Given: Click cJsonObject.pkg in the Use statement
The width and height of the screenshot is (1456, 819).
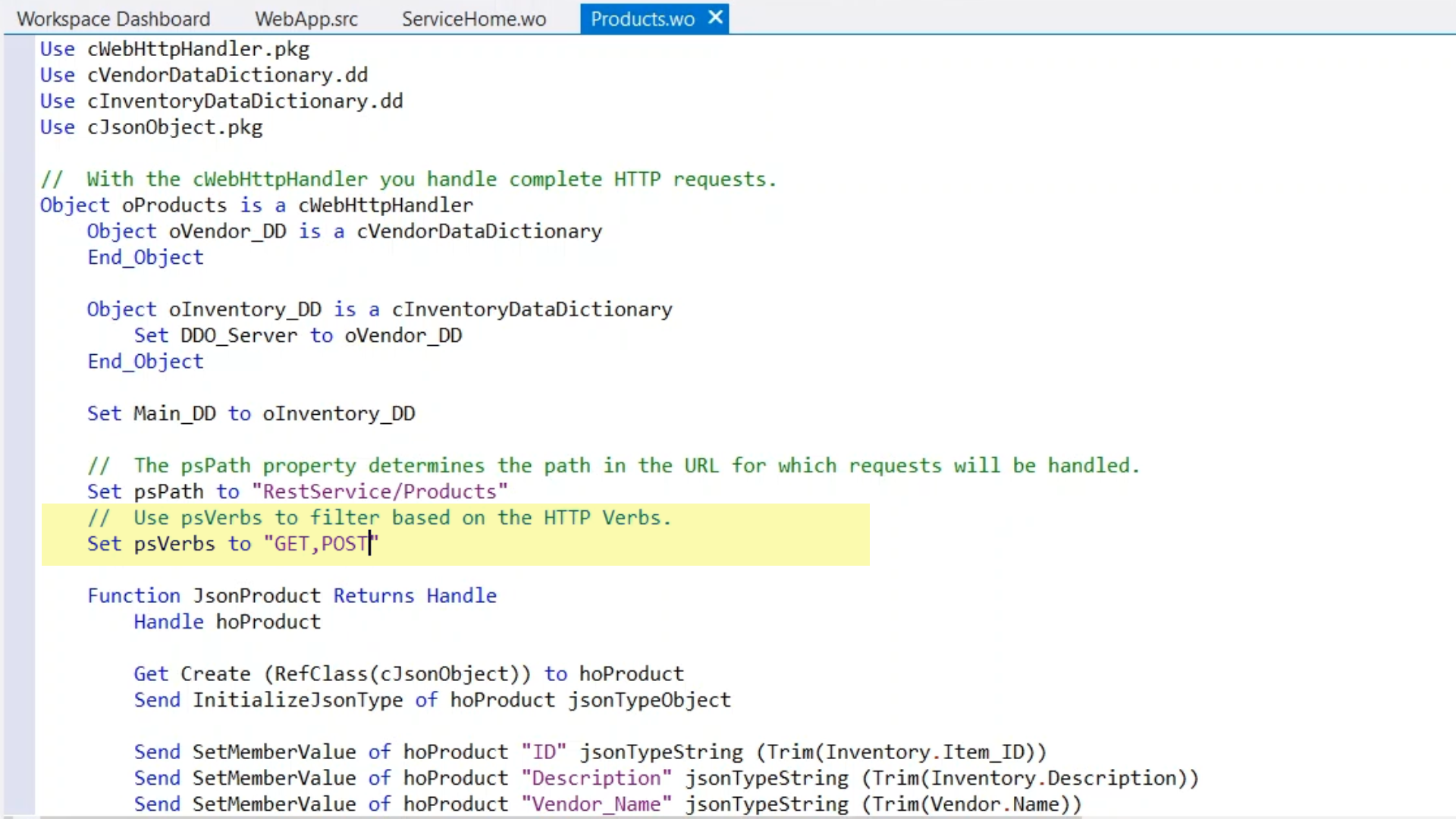Looking at the screenshot, I should [174, 127].
